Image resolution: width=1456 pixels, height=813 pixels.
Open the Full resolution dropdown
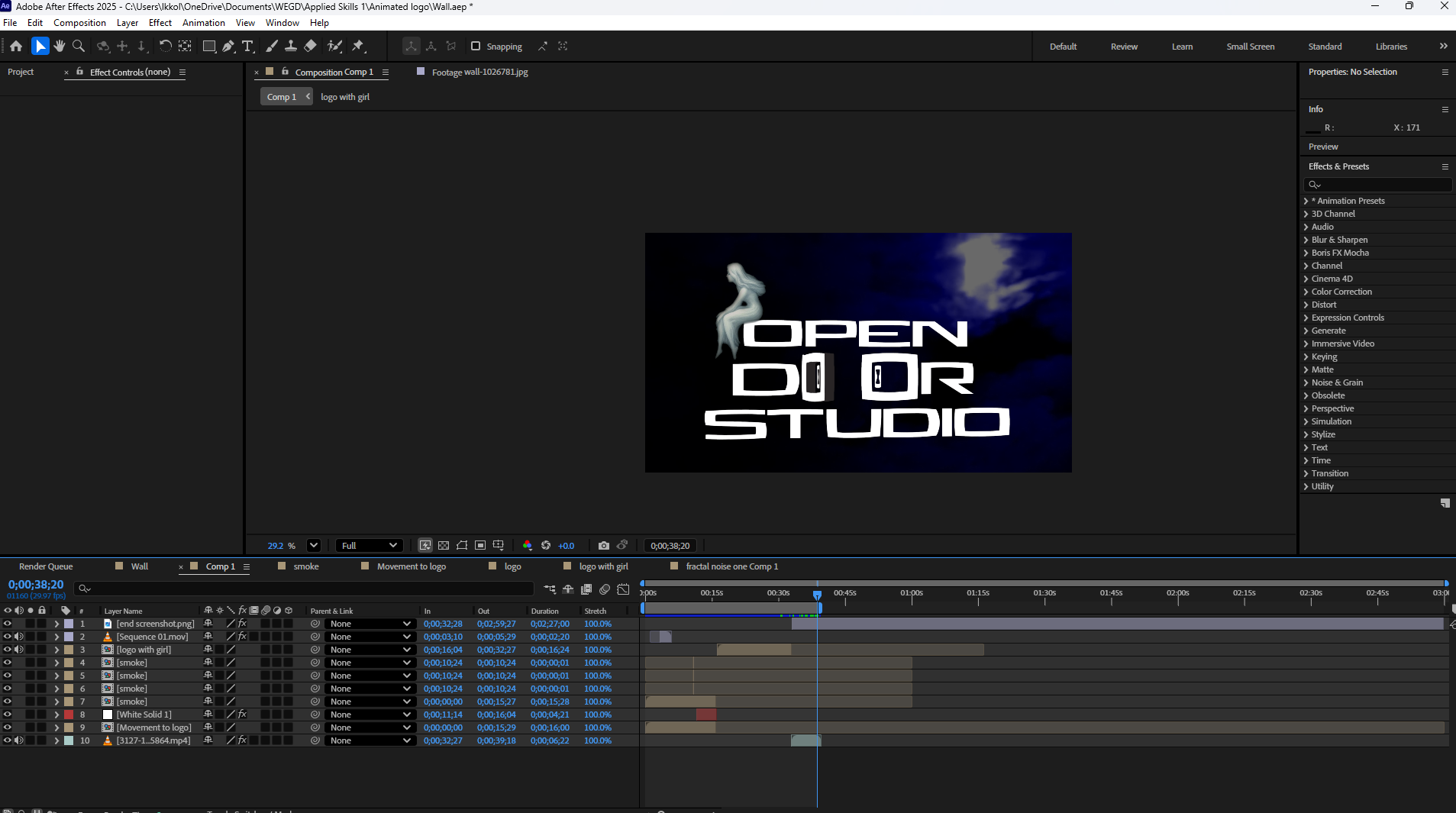pyautogui.click(x=370, y=545)
